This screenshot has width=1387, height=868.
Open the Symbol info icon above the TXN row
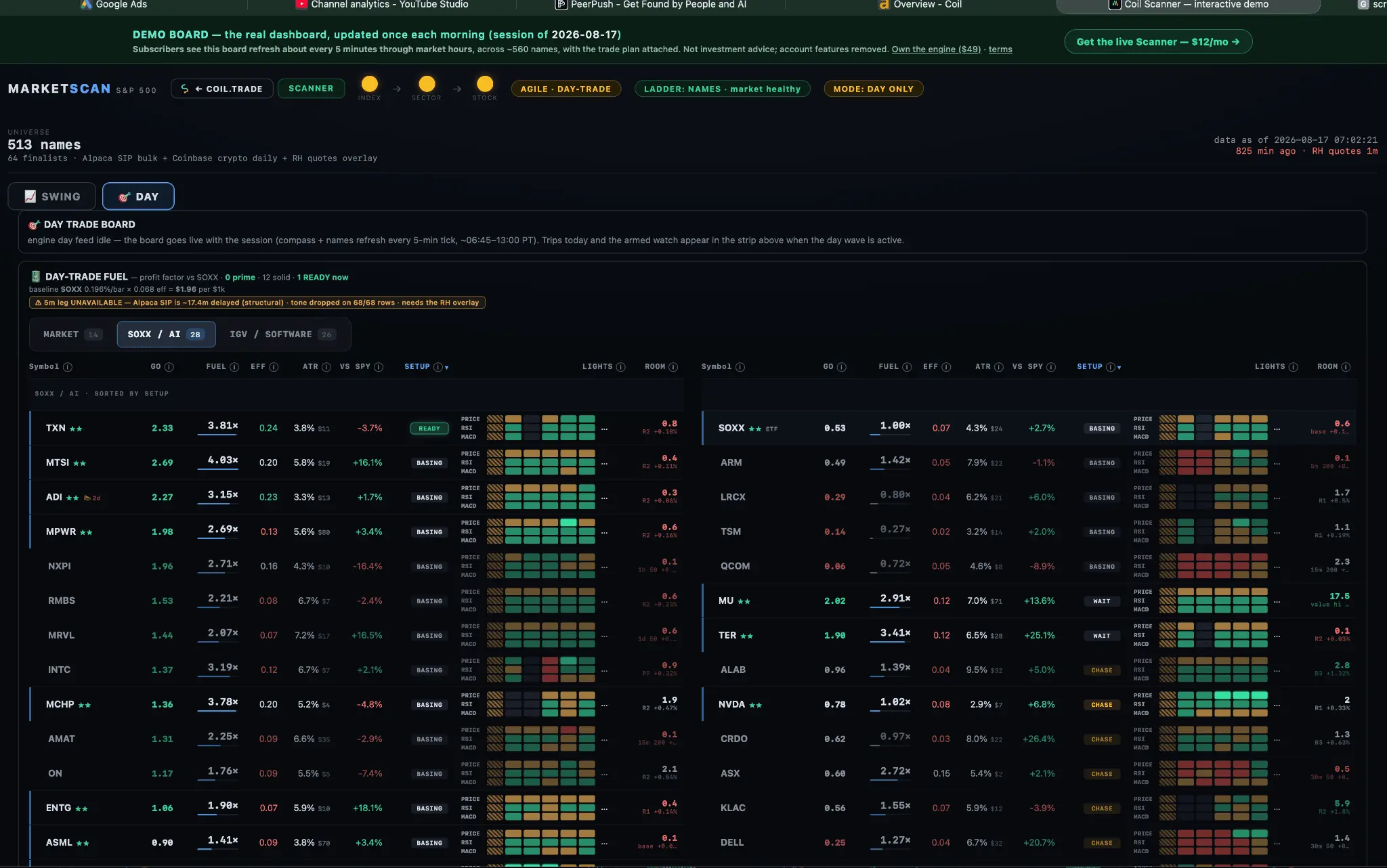(x=68, y=367)
